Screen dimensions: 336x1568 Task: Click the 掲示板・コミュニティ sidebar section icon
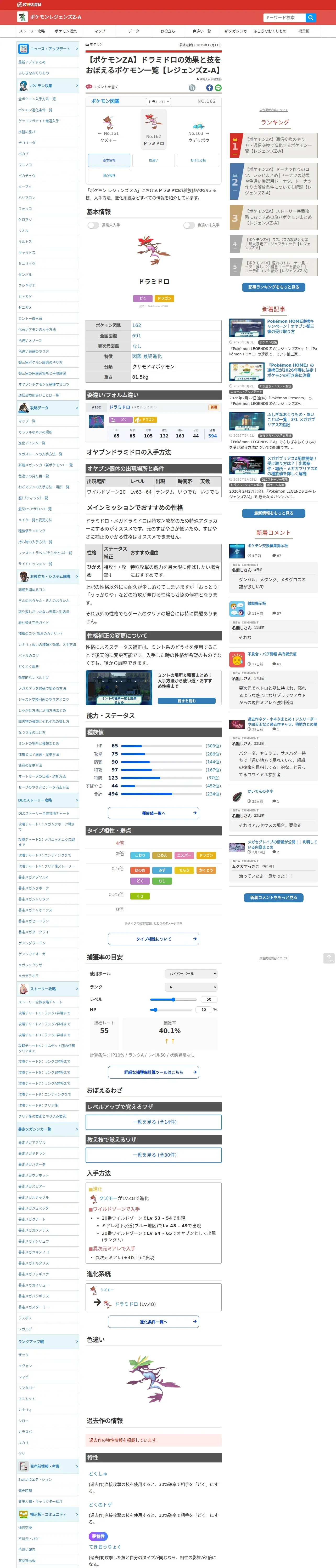click(x=23, y=1514)
